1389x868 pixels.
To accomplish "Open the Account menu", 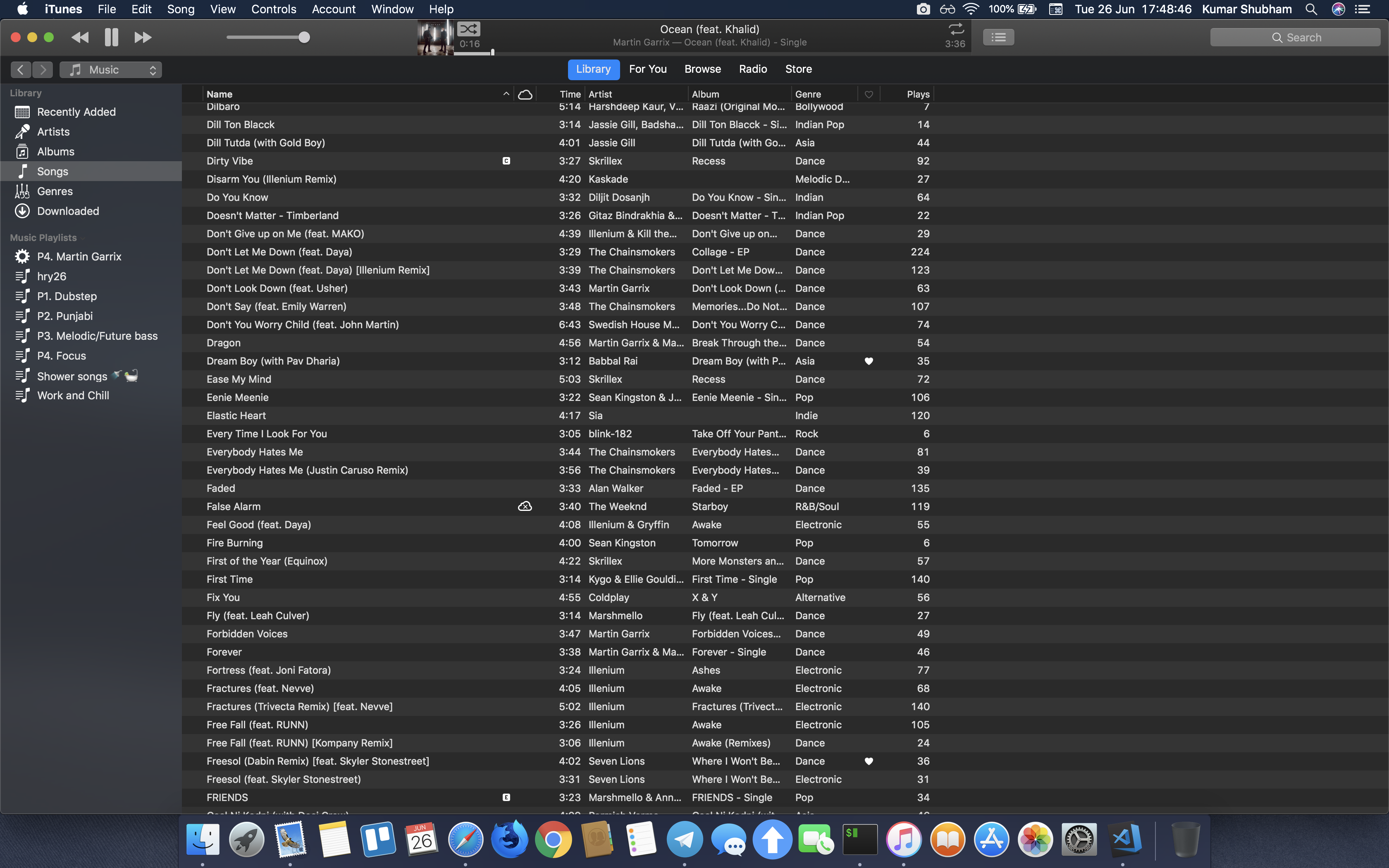I will point(334,9).
